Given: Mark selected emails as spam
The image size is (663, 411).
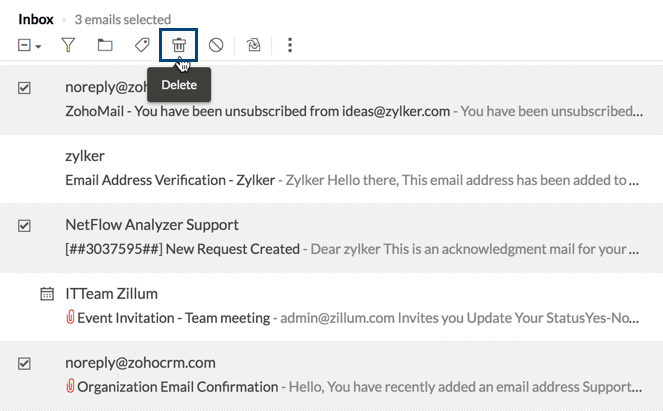Looking at the screenshot, I should click(x=216, y=45).
